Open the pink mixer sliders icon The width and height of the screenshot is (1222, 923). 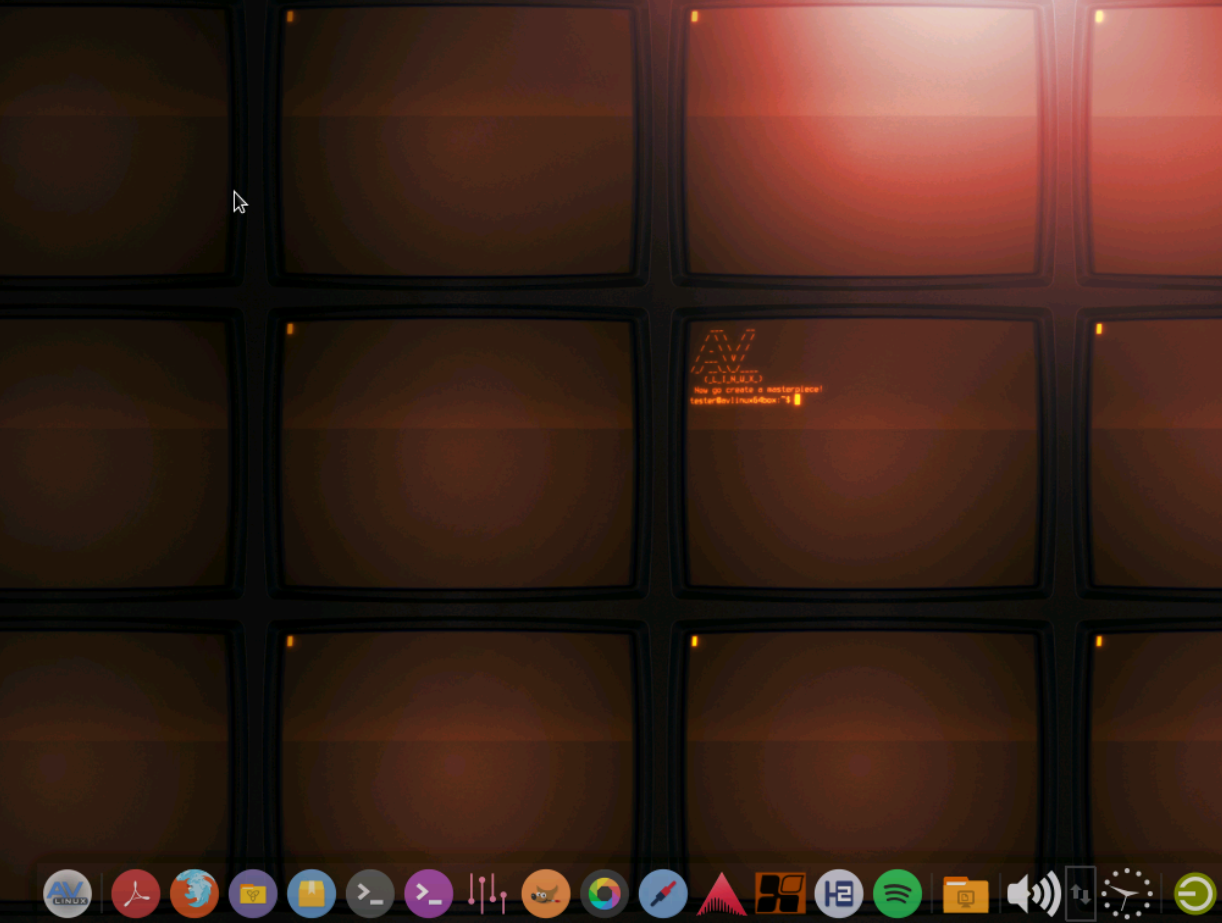tap(487, 893)
